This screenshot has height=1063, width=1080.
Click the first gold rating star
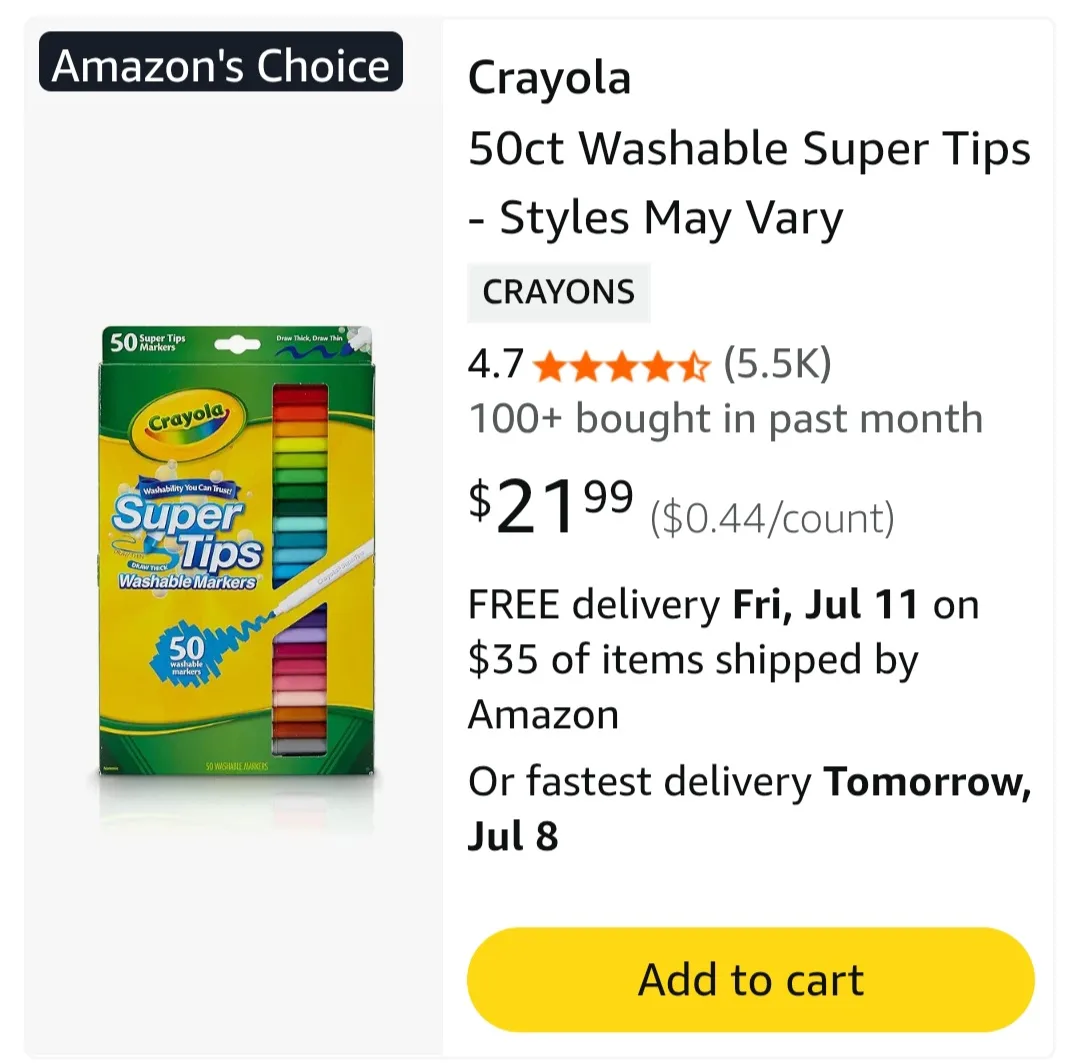(x=551, y=368)
